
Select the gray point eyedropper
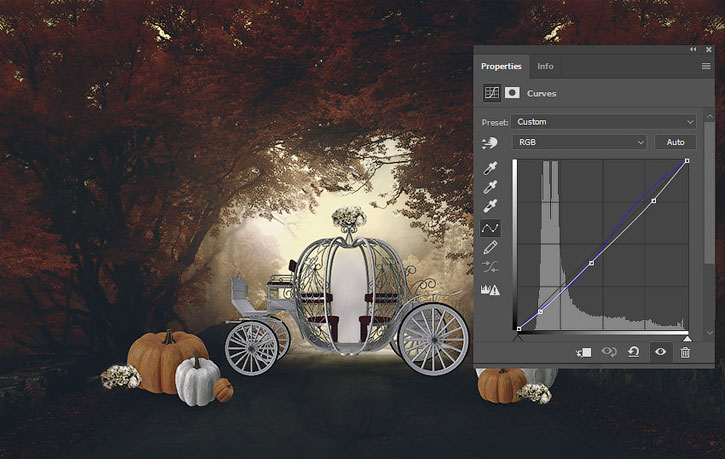point(490,187)
